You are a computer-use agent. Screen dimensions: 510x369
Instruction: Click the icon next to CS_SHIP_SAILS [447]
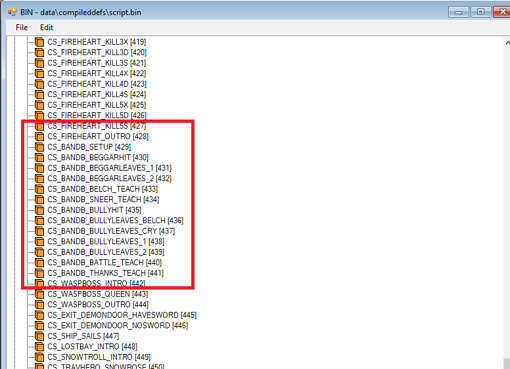(39, 336)
